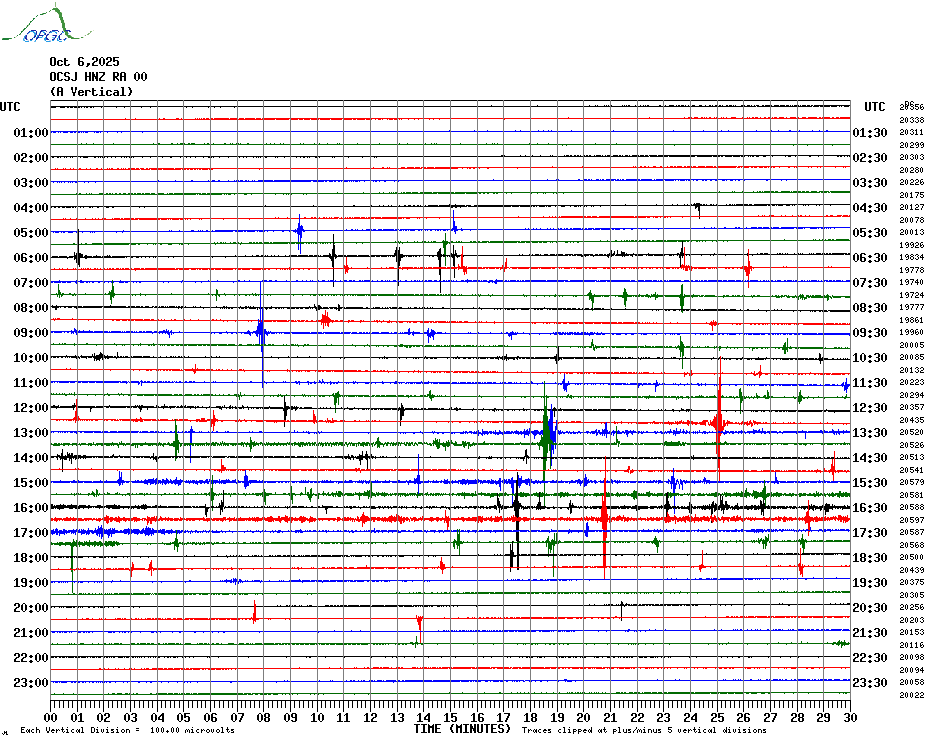Viewport: 930px width, 744px height.
Task: Click the 23:00 hour label on left axis
Action: click(31, 683)
